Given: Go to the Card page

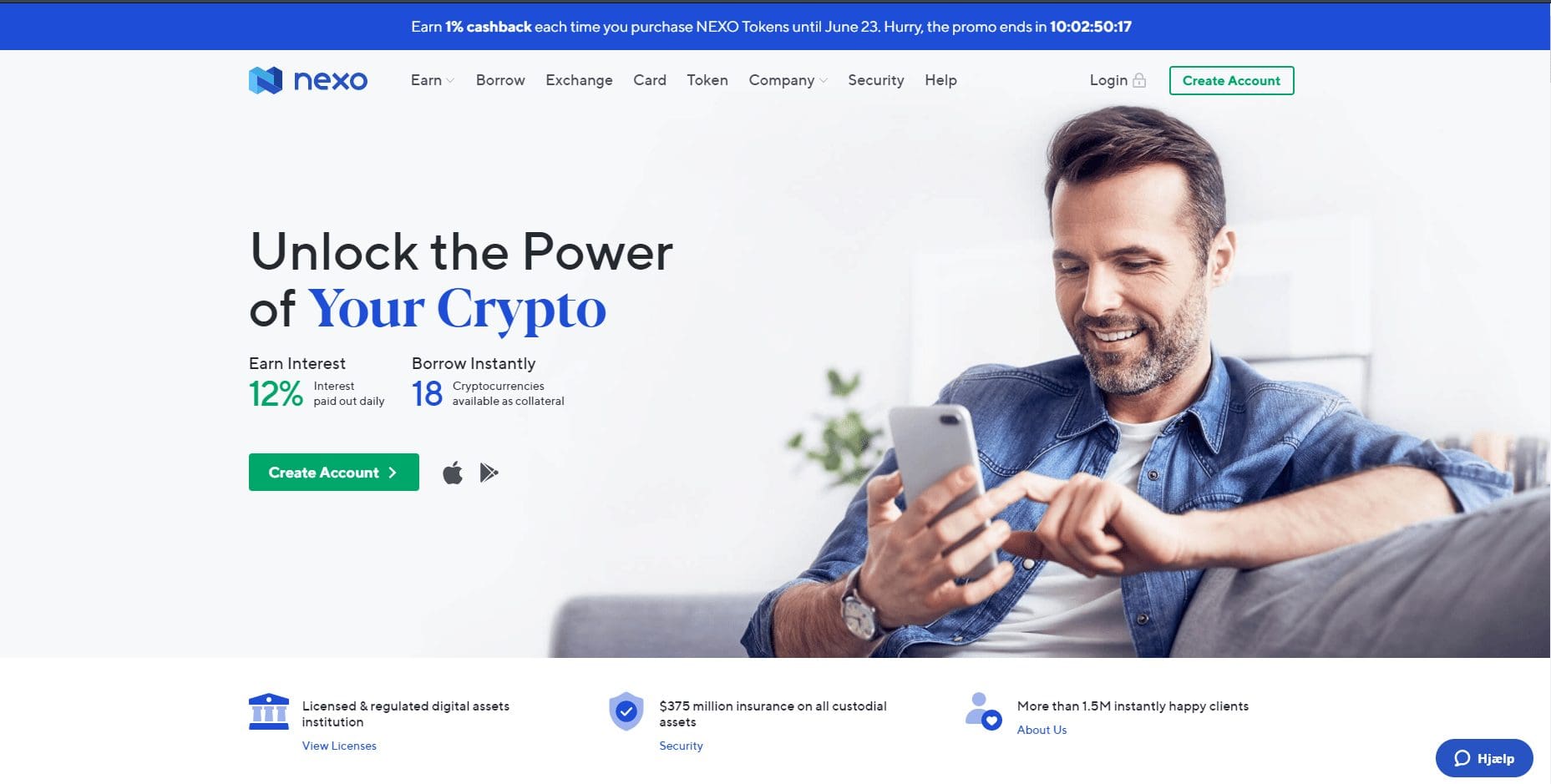Looking at the screenshot, I should coord(650,80).
